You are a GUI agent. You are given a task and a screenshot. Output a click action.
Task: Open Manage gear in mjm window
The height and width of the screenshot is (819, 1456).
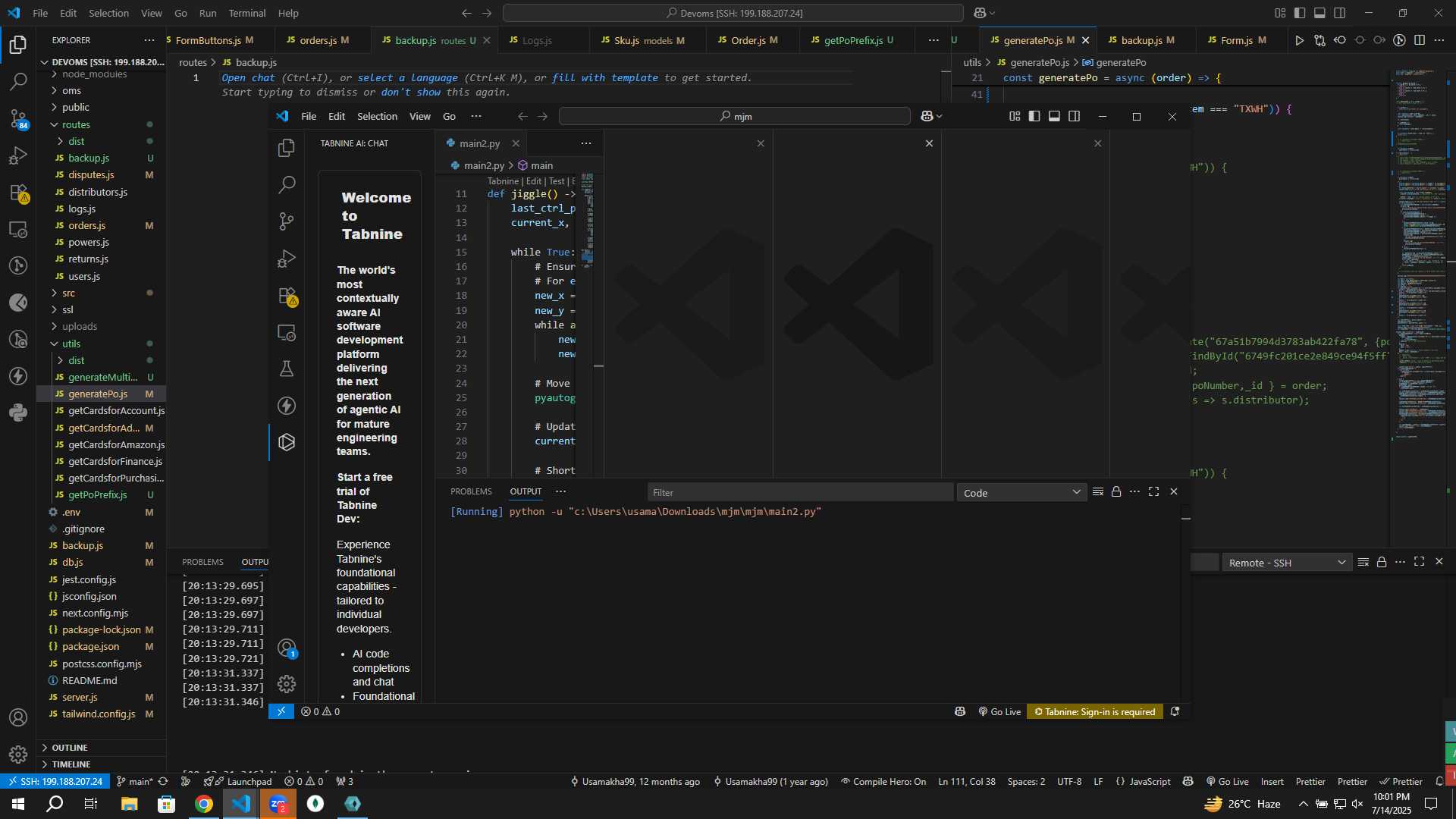pos(287,684)
